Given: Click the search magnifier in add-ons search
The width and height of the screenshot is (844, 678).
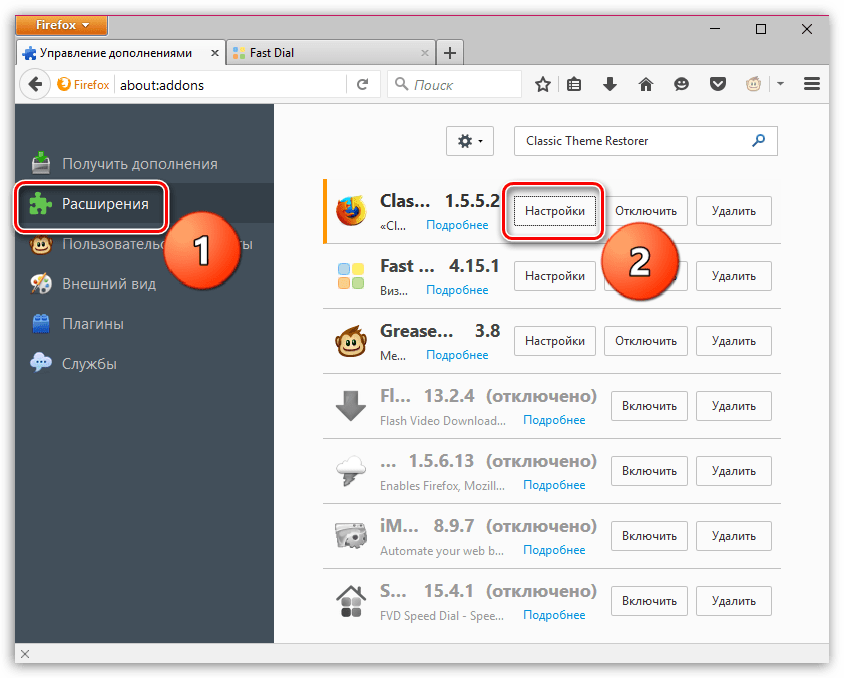Looking at the screenshot, I should [x=760, y=141].
